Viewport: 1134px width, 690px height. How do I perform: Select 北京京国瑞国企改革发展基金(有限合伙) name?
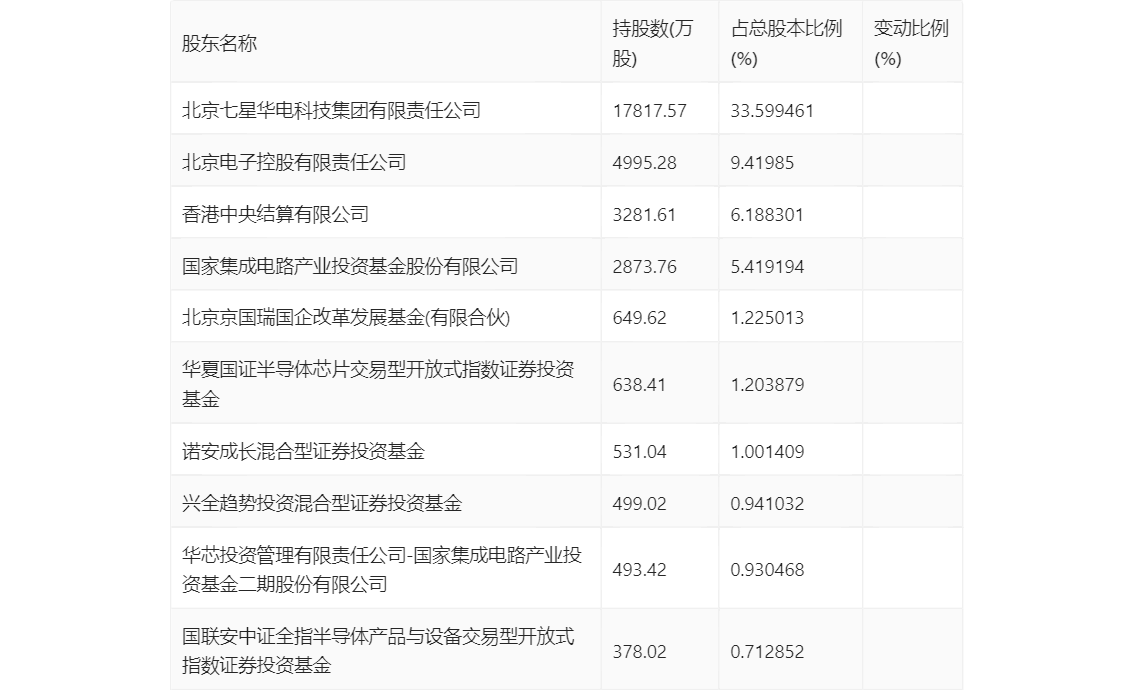[x=346, y=318]
